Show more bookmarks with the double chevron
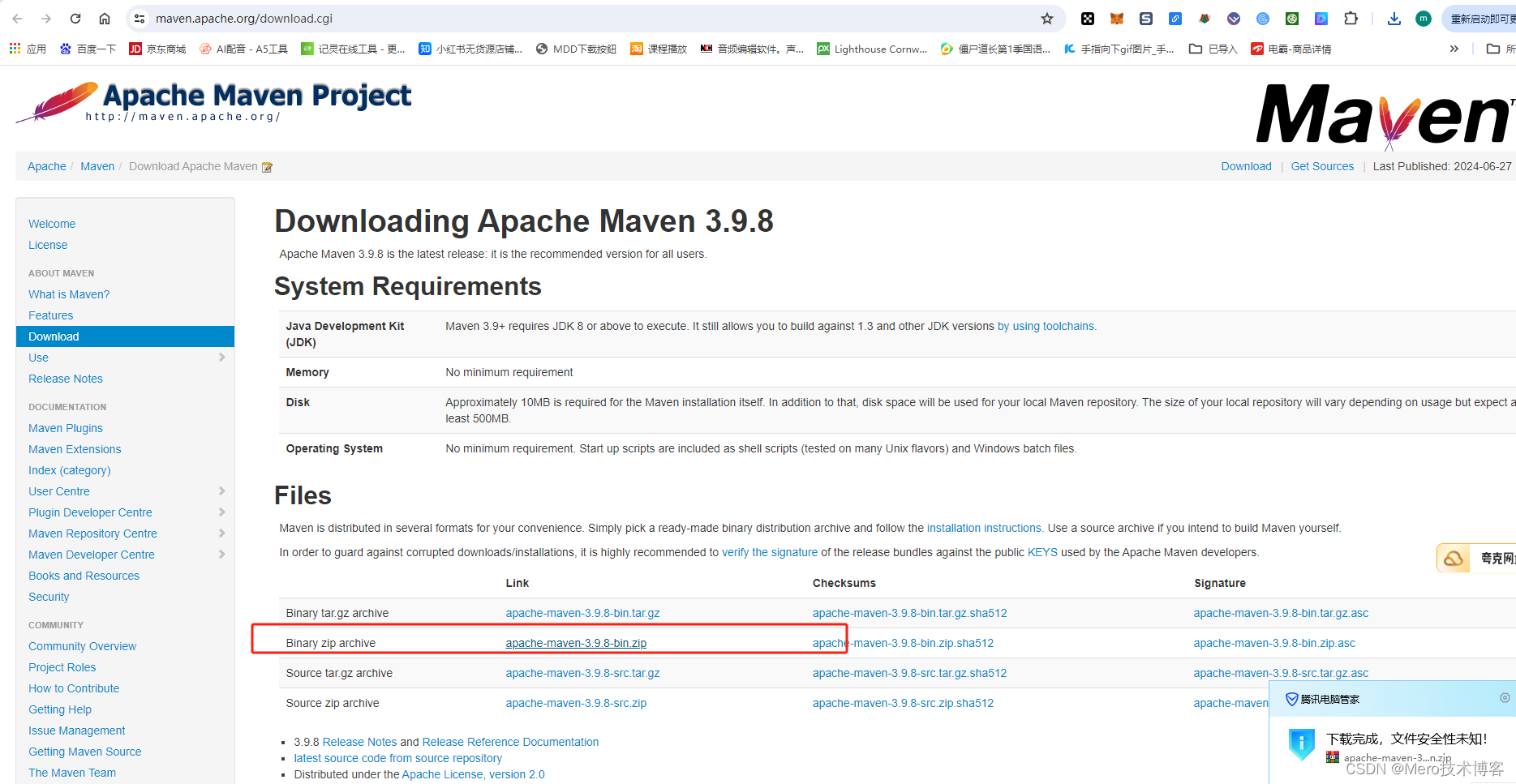The height and width of the screenshot is (784, 1516). 1454,49
